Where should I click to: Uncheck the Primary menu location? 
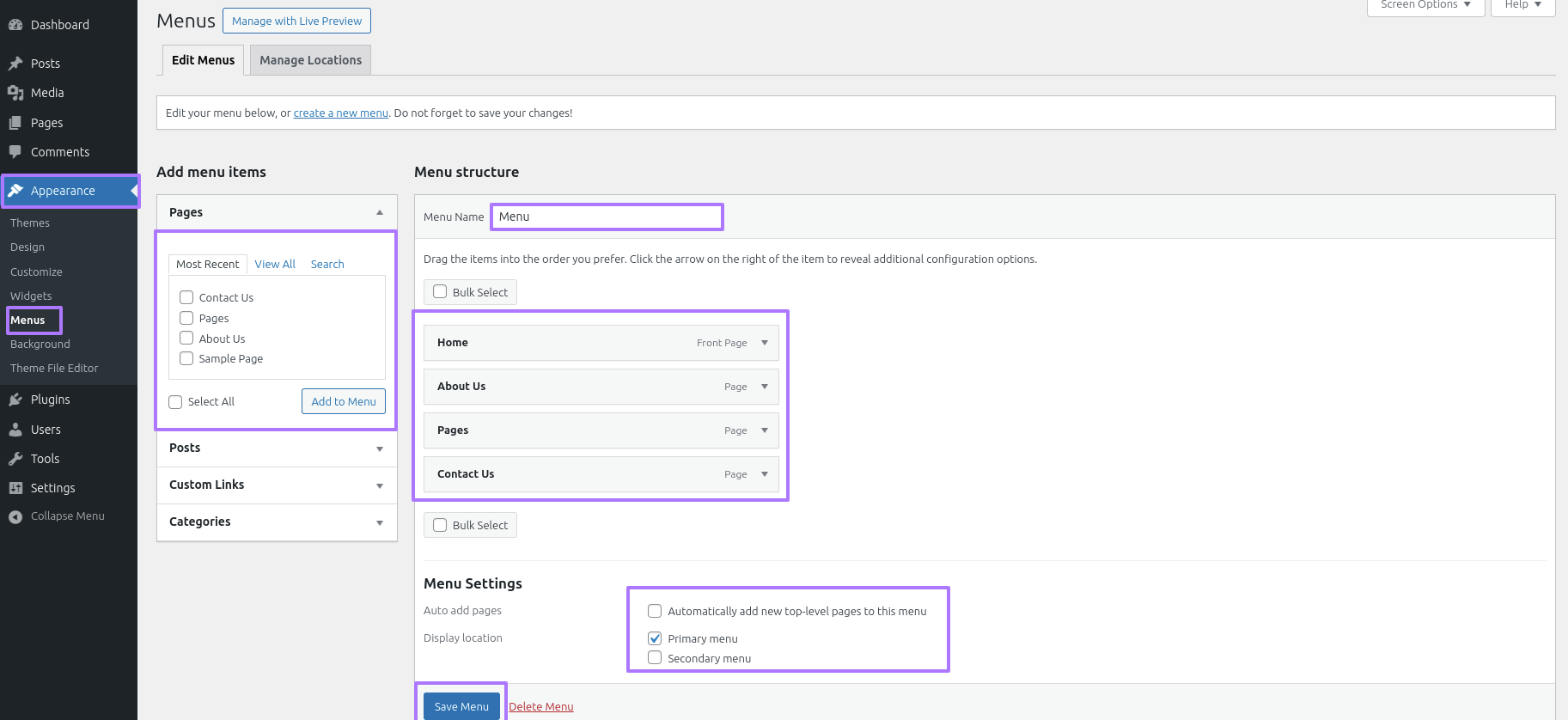(x=655, y=638)
